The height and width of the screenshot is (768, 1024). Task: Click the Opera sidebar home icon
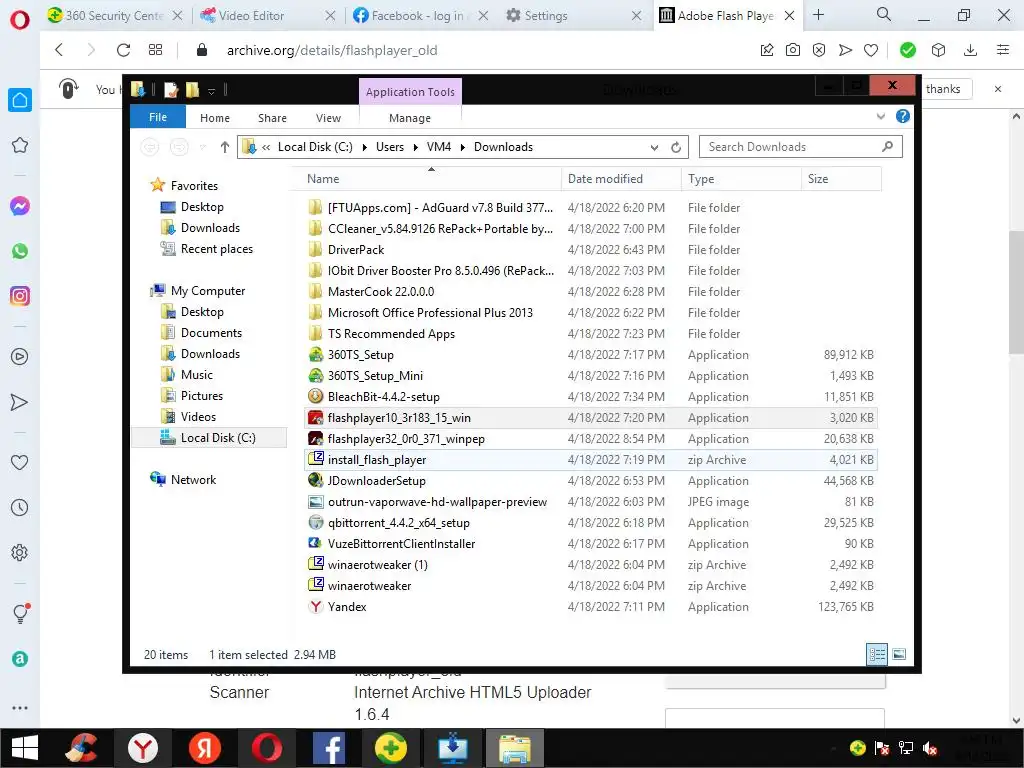click(x=20, y=100)
